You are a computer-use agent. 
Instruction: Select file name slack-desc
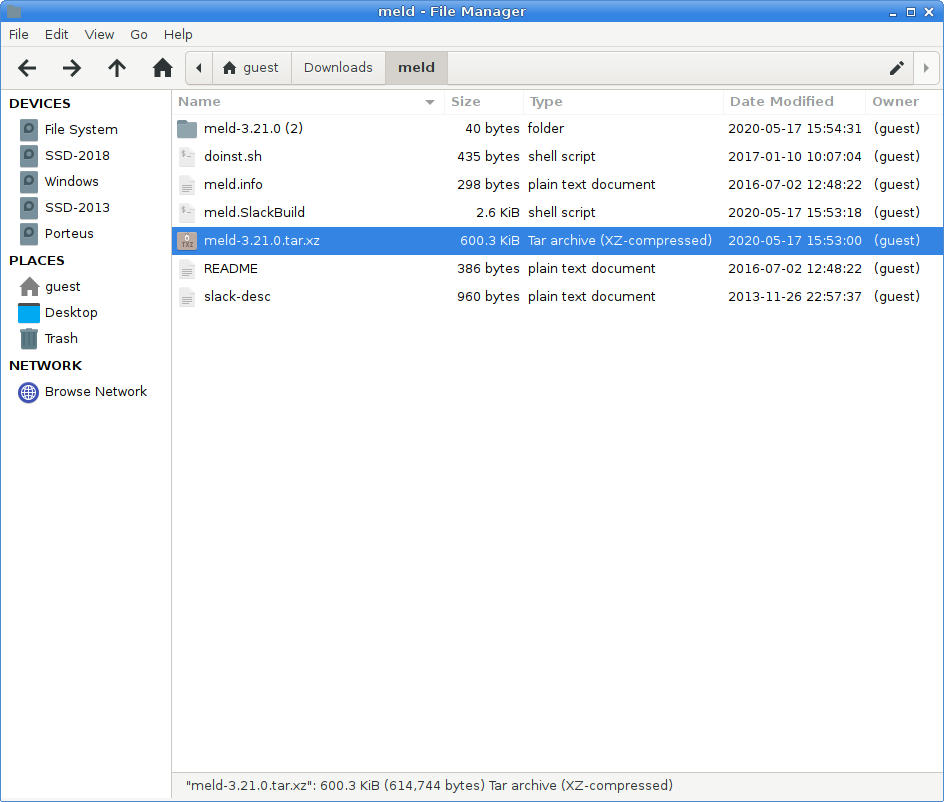(x=237, y=296)
